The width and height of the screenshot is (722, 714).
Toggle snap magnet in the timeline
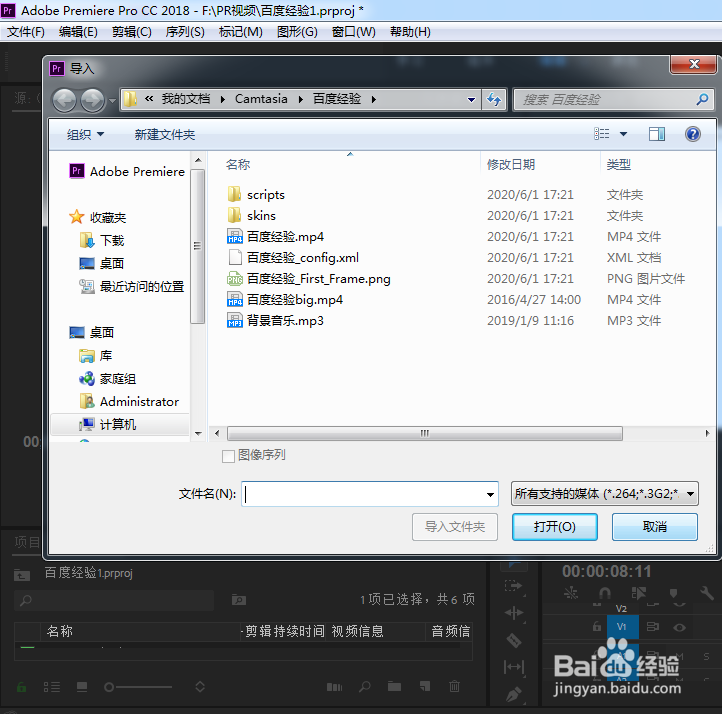(x=605, y=593)
